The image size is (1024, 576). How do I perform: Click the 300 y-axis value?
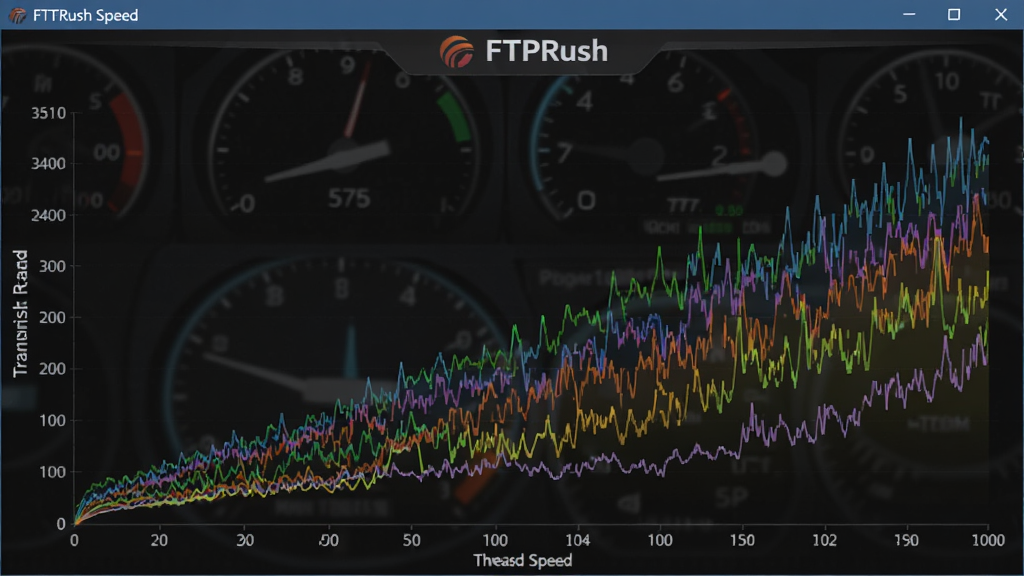(x=53, y=266)
